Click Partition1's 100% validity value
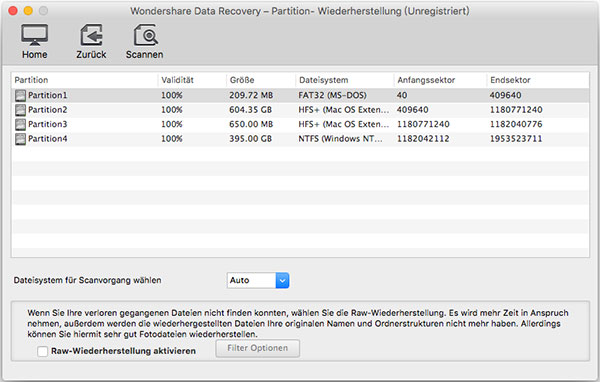The width and height of the screenshot is (600, 382). coord(171,95)
